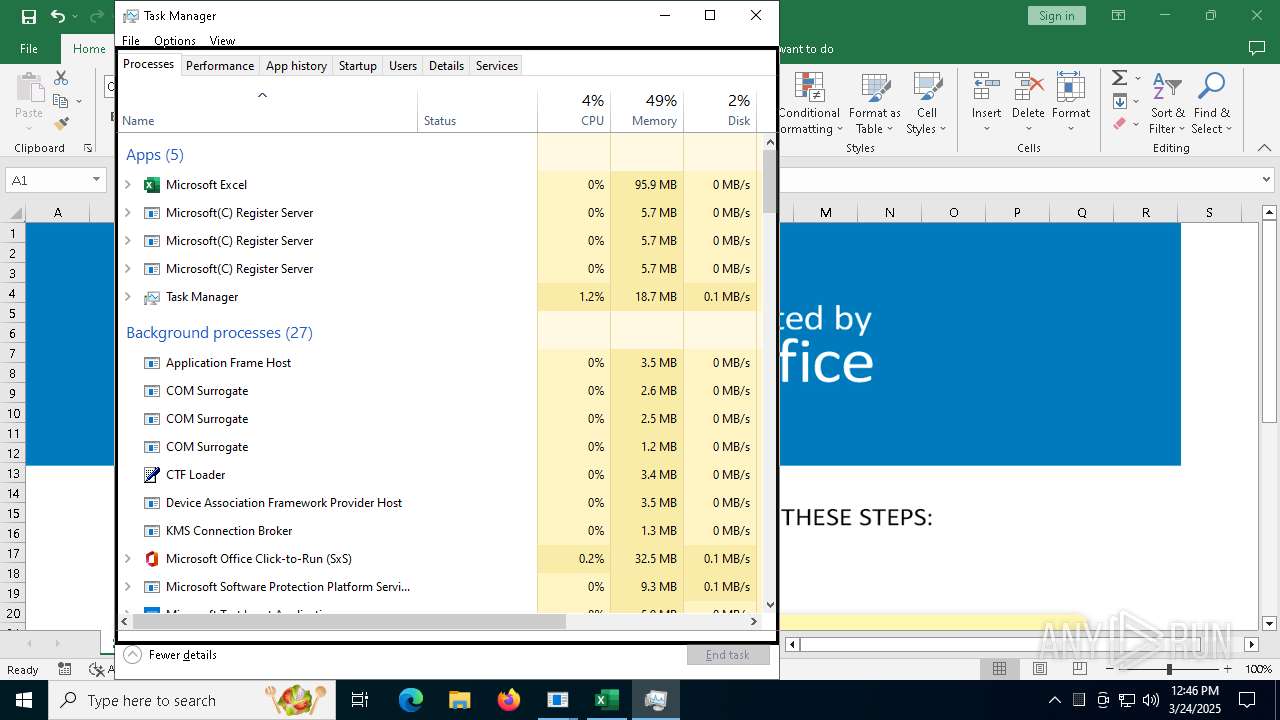This screenshot has height=720, width=1280.
Task: Collapse the Excel ribbon
Action: [x=1266, y=148]
